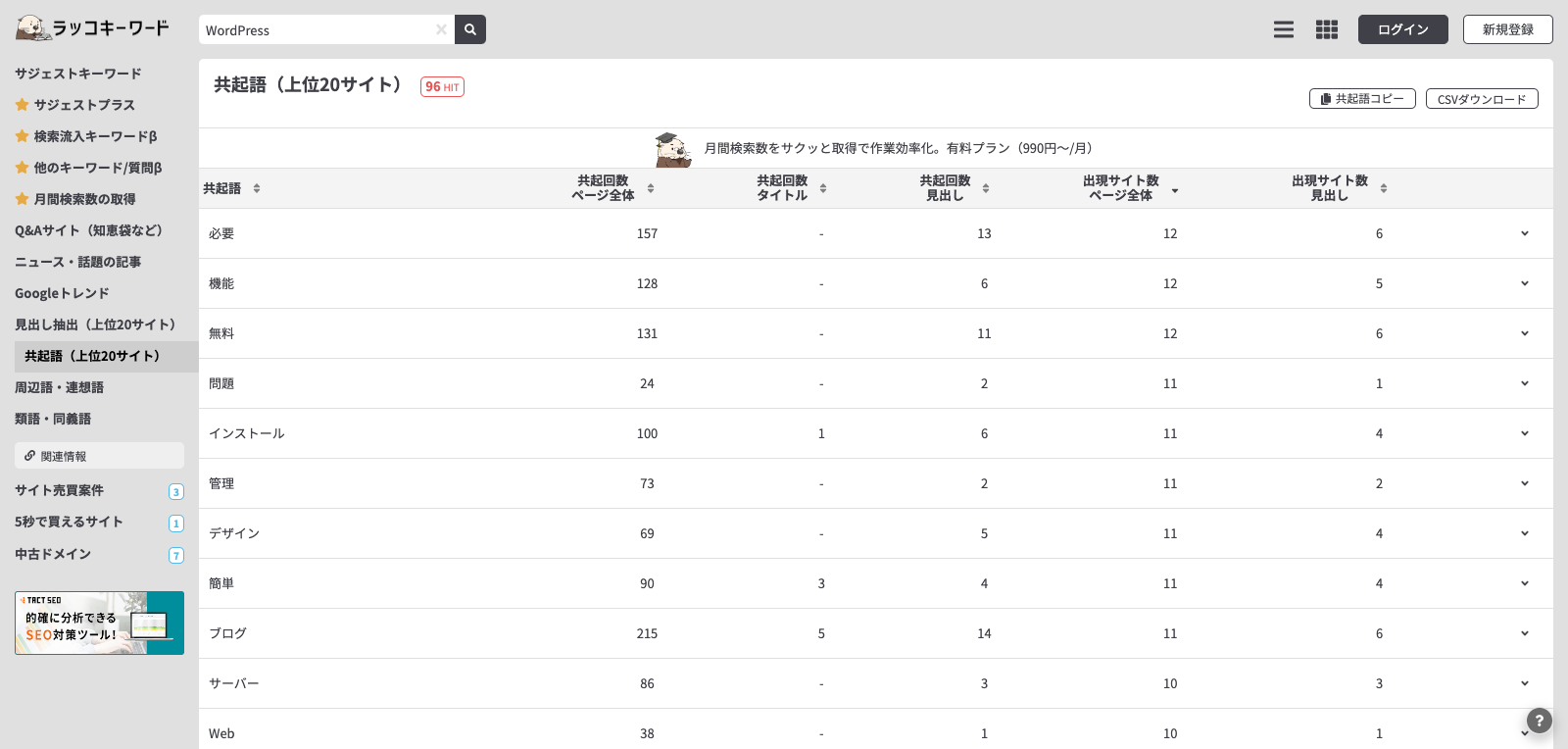This screenshot has height=749, width=1568.
Task: Expand the 問題 row details
Action: [x=1525, y=383]
